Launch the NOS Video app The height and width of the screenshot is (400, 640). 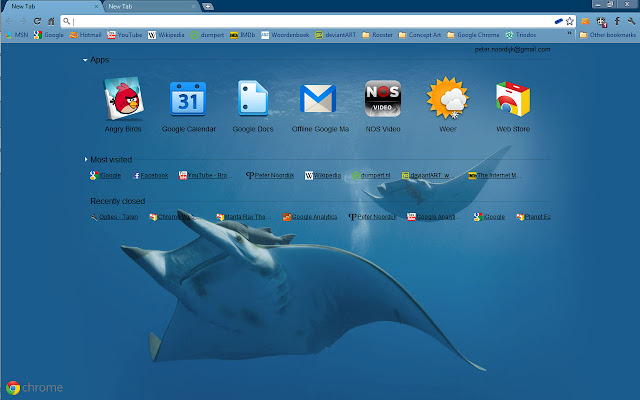pyautogui.click(x=382, y=100)
